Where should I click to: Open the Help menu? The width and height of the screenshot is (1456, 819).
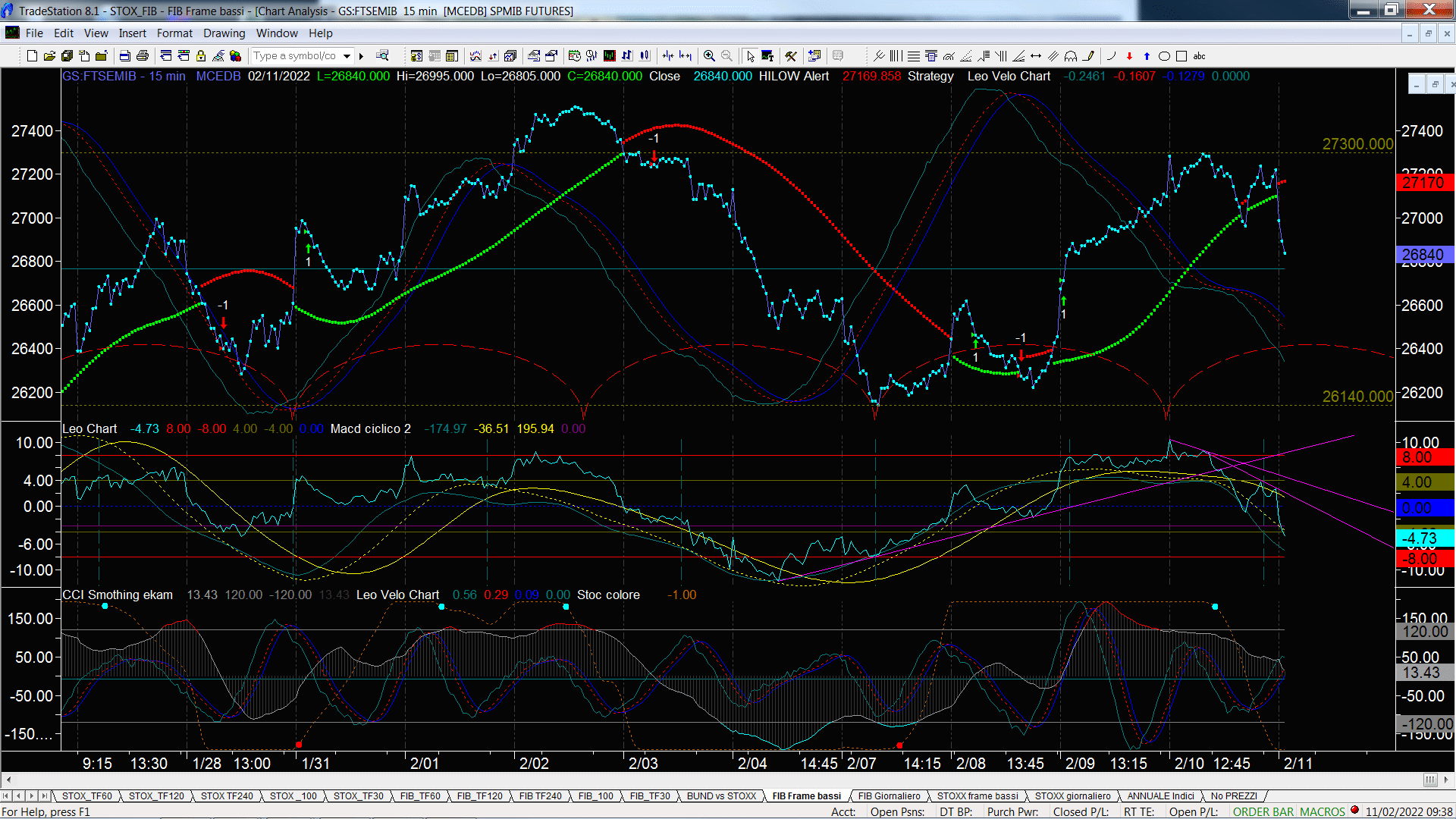tap(321, 33)
